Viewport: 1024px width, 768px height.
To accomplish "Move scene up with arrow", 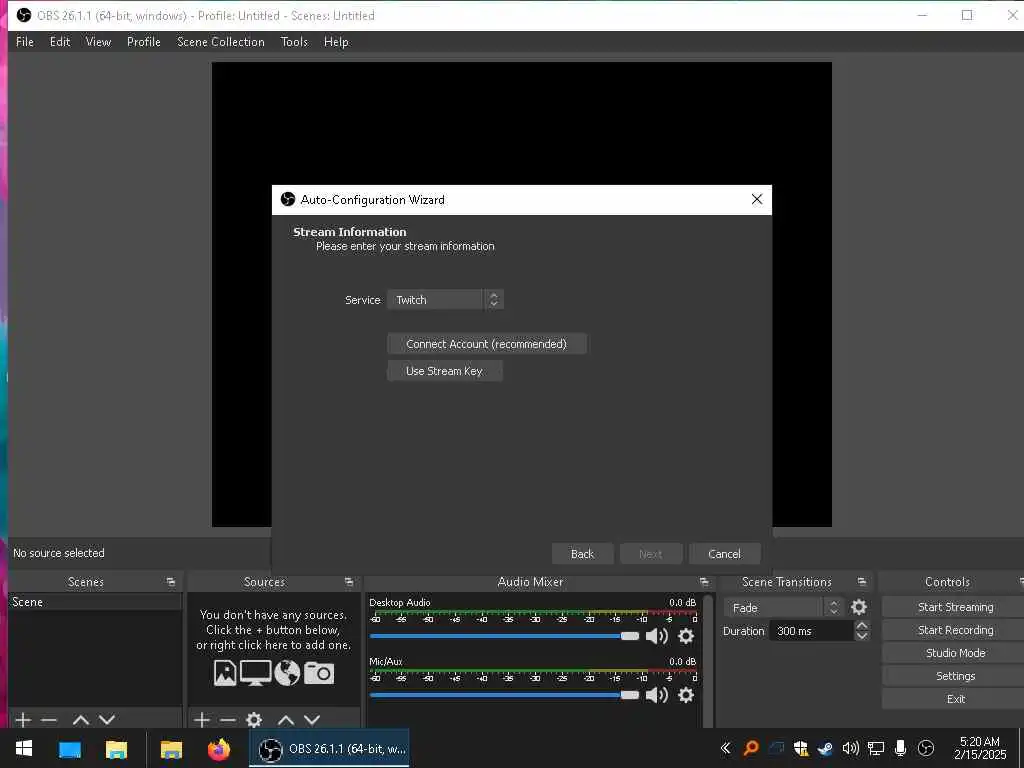I will pos(81,720).
